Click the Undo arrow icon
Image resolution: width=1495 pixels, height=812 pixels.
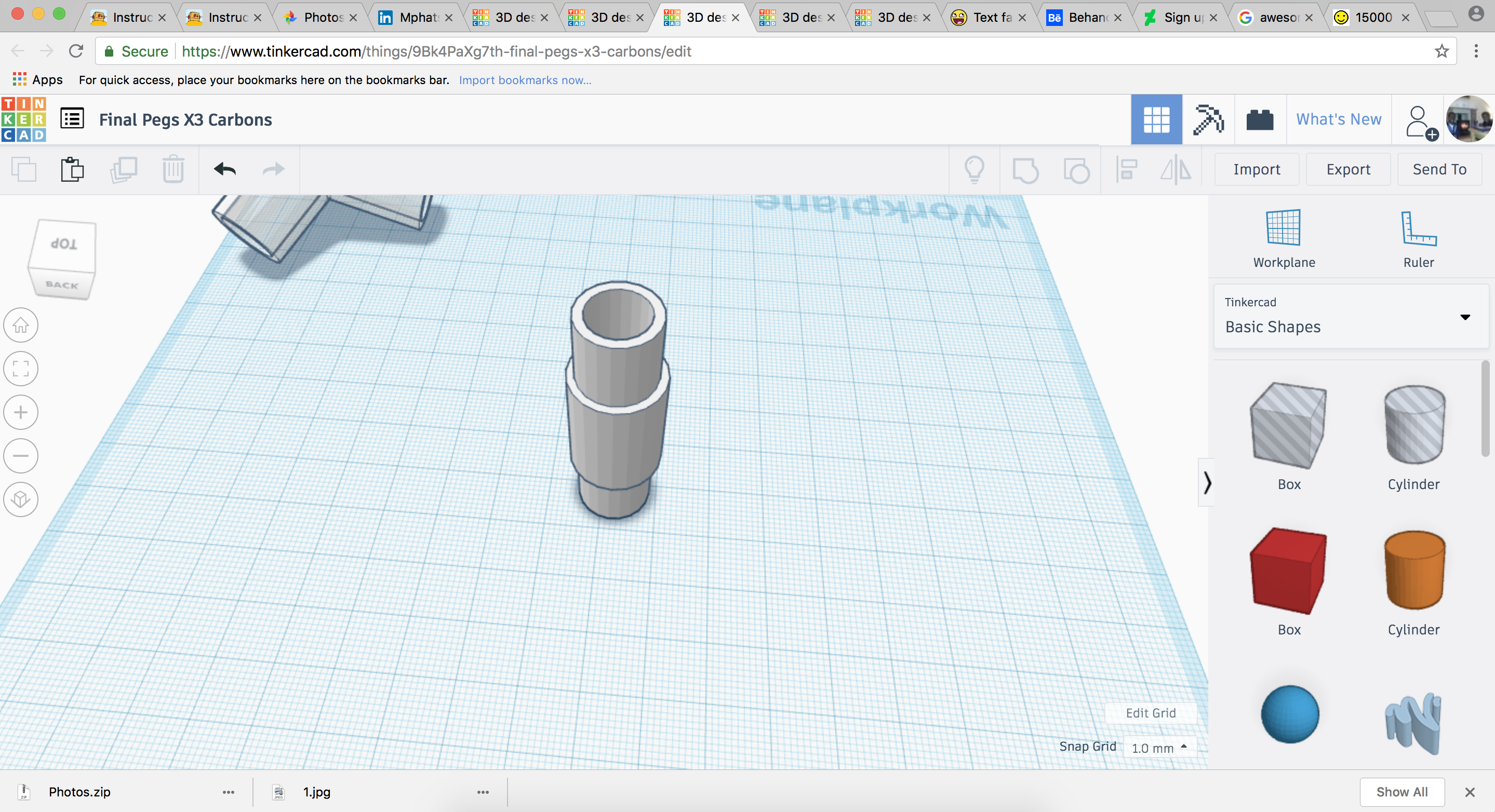tap(225, 169)
